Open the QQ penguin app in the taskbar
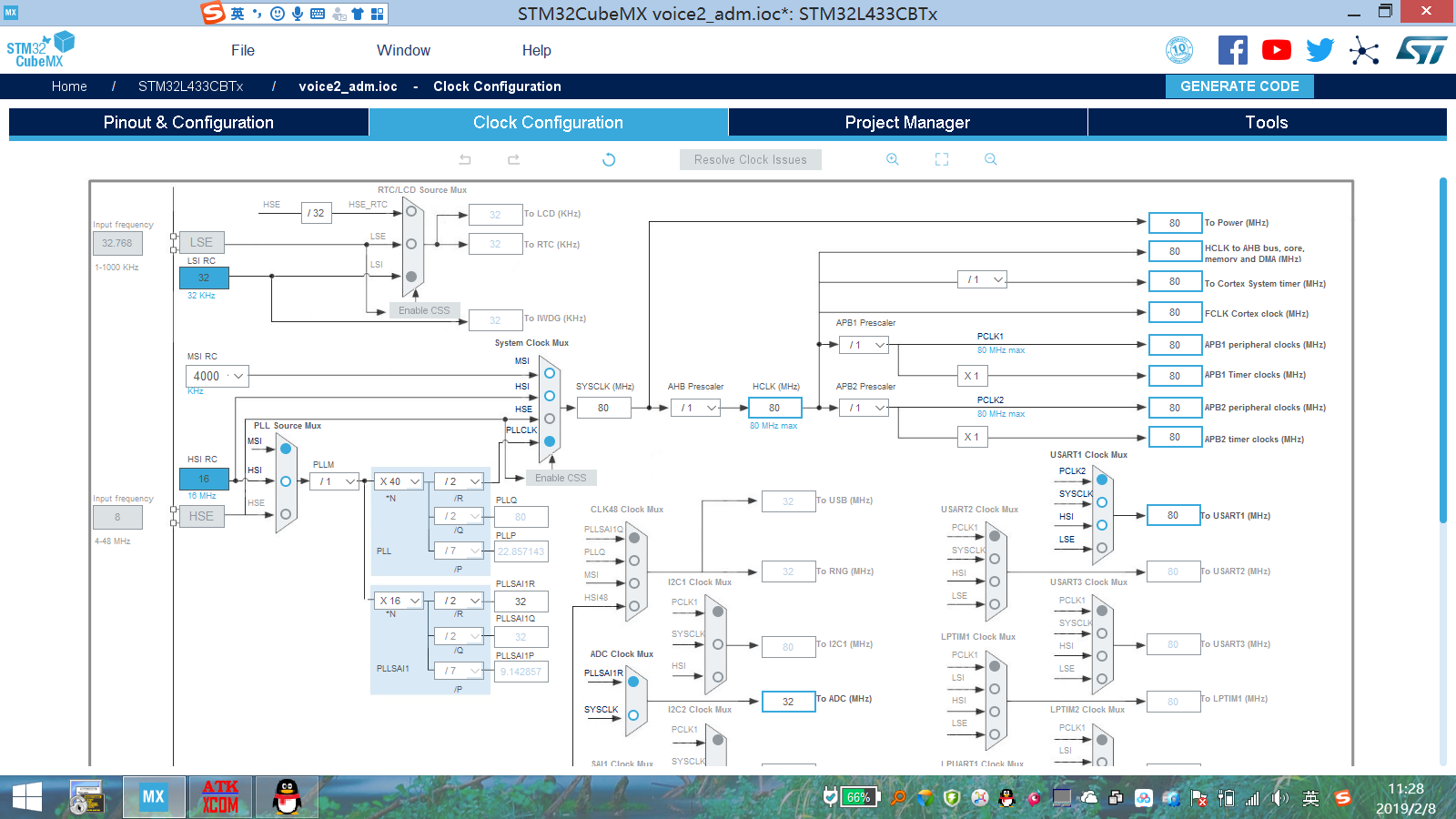 (287, 797)
